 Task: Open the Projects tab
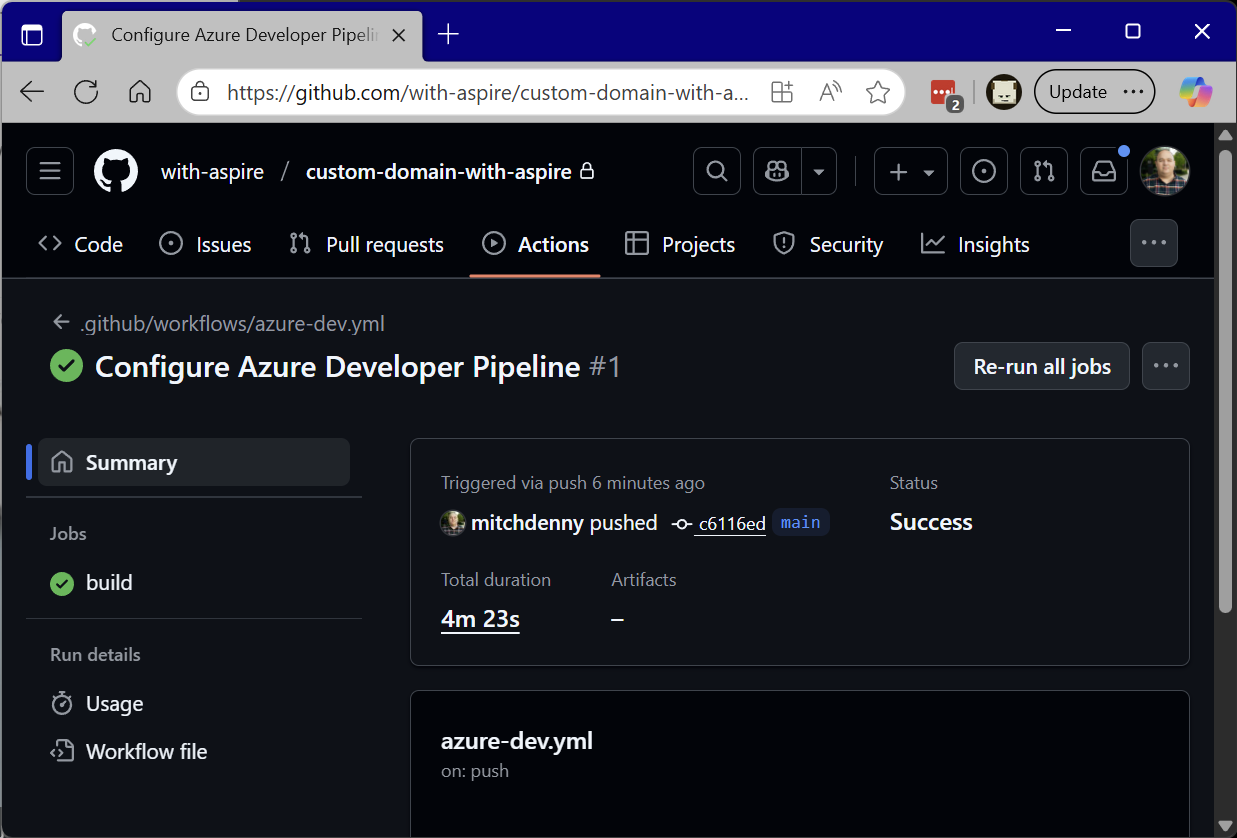(680, 244)
